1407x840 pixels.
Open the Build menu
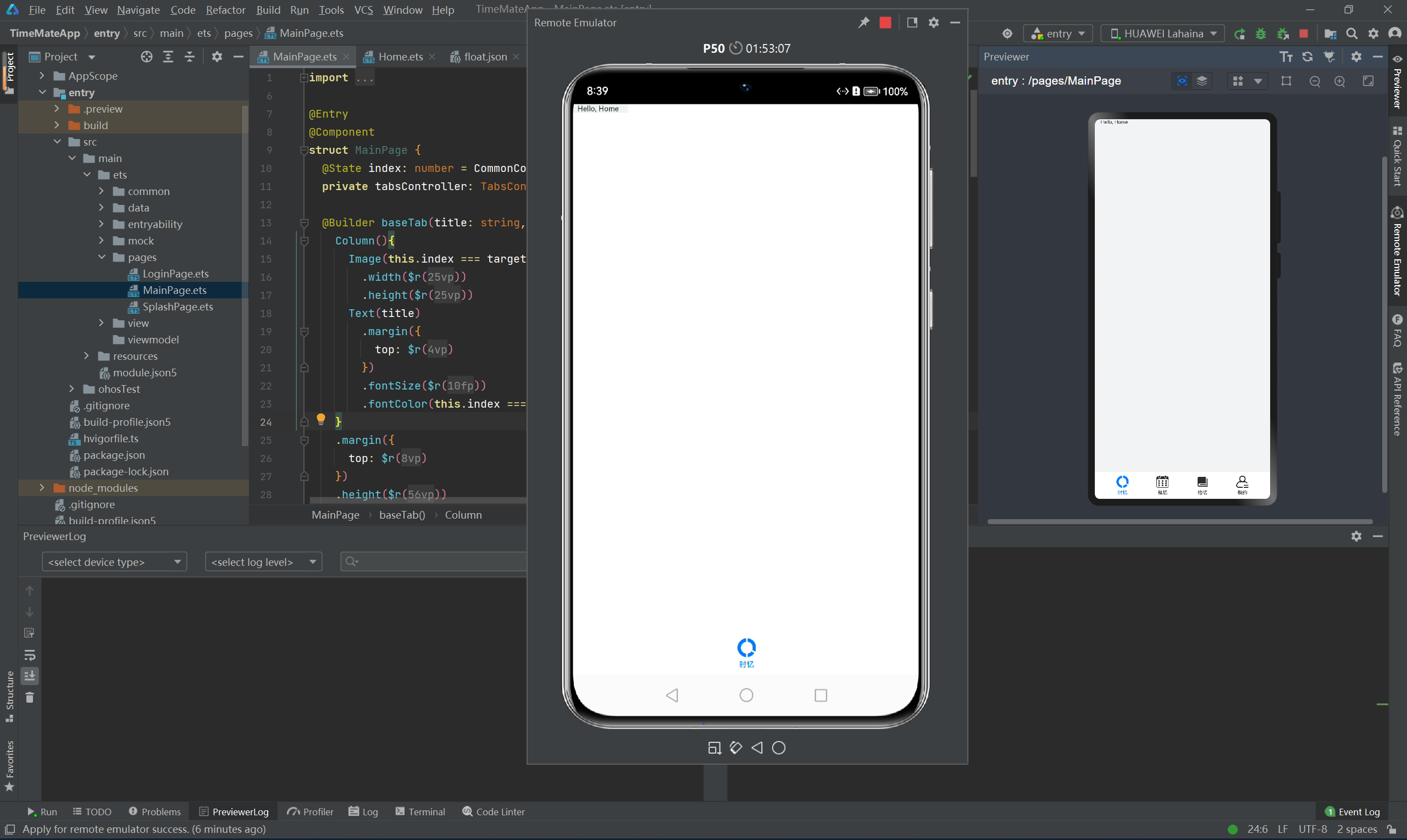coord(268,10)
